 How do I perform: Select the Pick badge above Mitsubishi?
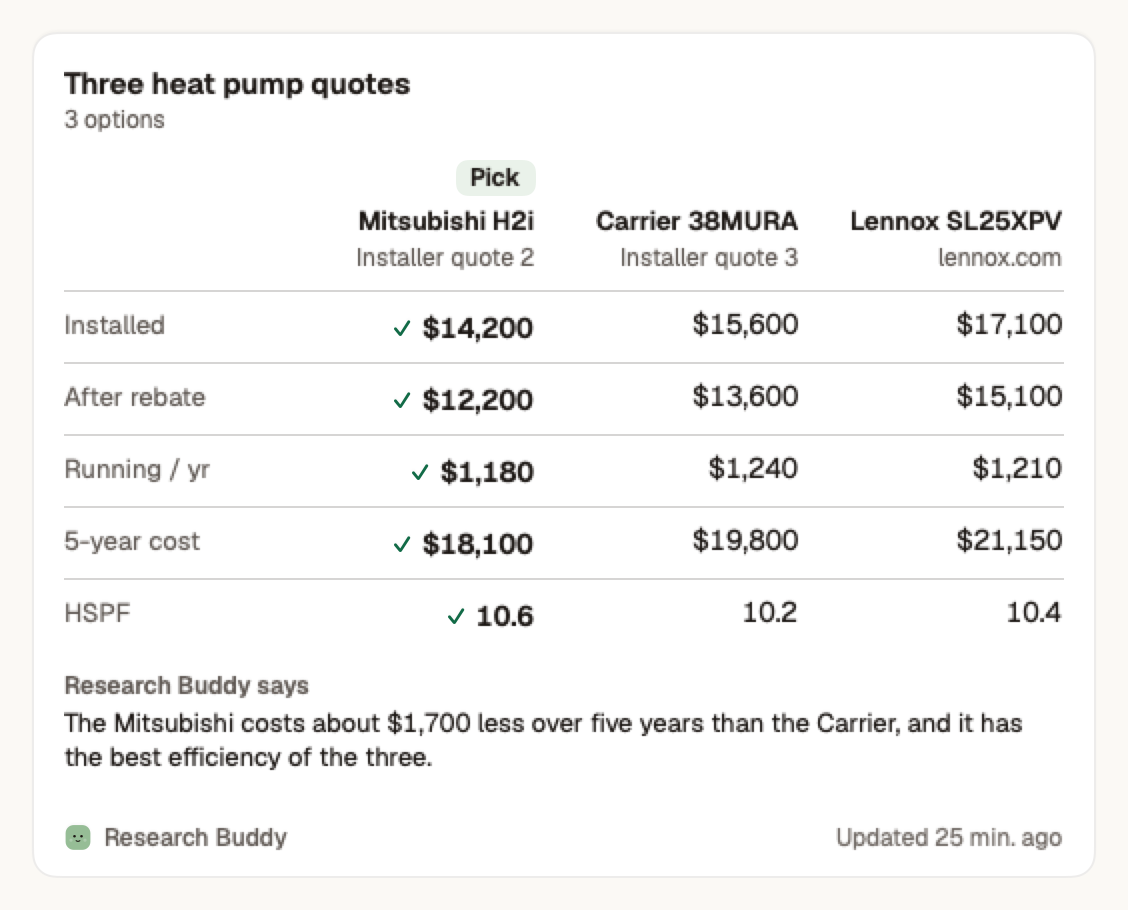tap(495, 177)
